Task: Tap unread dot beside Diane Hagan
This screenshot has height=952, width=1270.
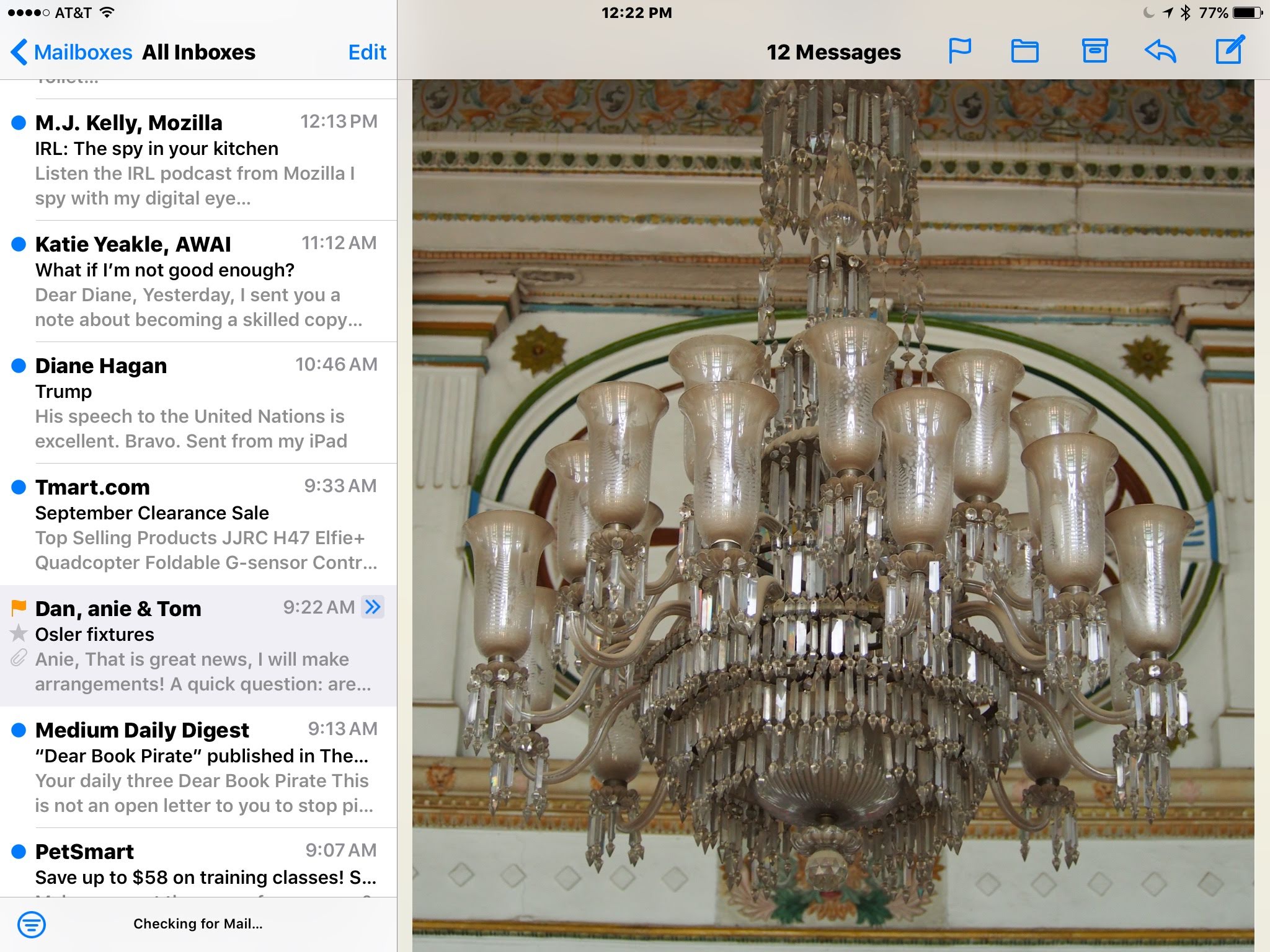Action: tap(19, 366)
